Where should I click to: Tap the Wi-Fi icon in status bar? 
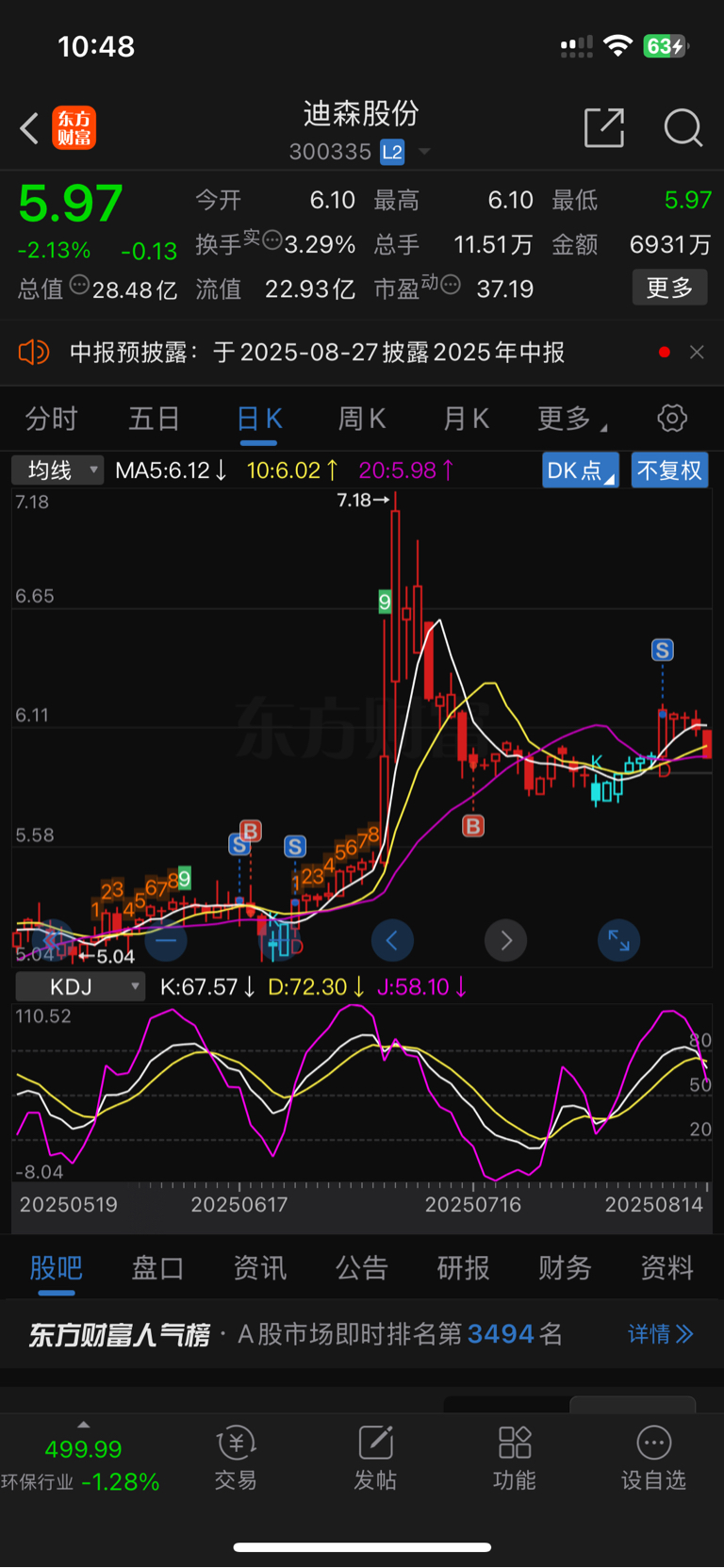coord(617,45)
